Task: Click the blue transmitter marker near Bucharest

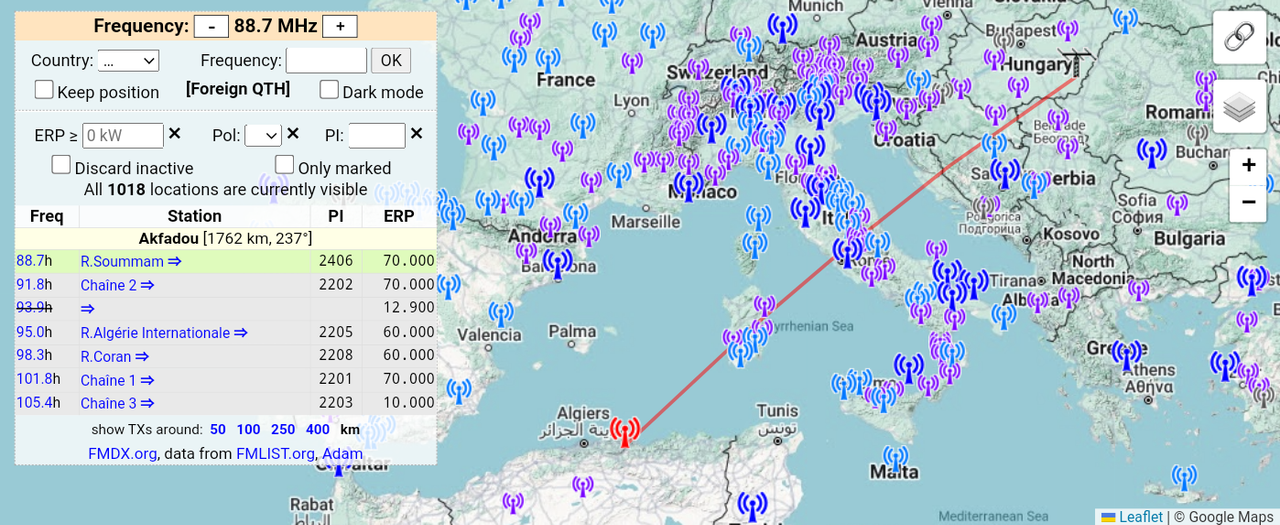Action: [1151, 152]
